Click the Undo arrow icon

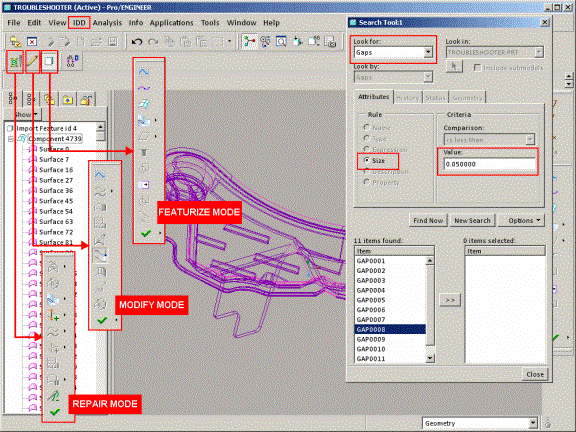pos(137,42)
